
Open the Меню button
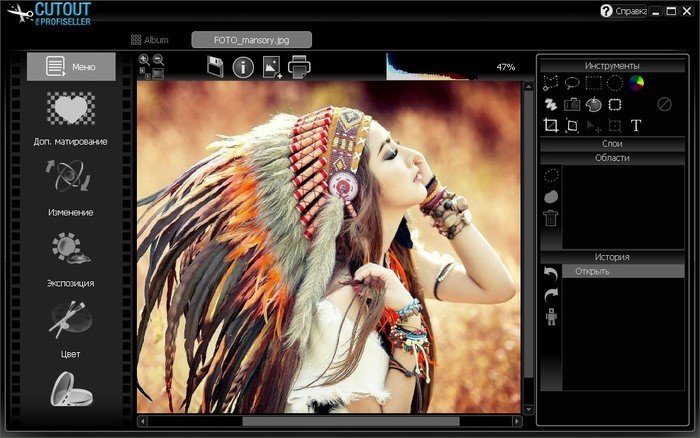[x=71, y=67]
